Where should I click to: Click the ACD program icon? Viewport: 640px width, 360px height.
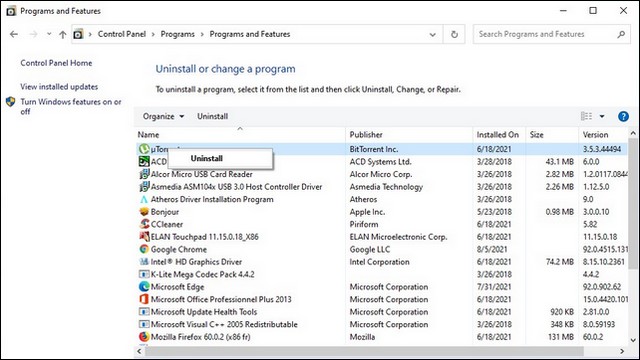click(x=144, y=162)
